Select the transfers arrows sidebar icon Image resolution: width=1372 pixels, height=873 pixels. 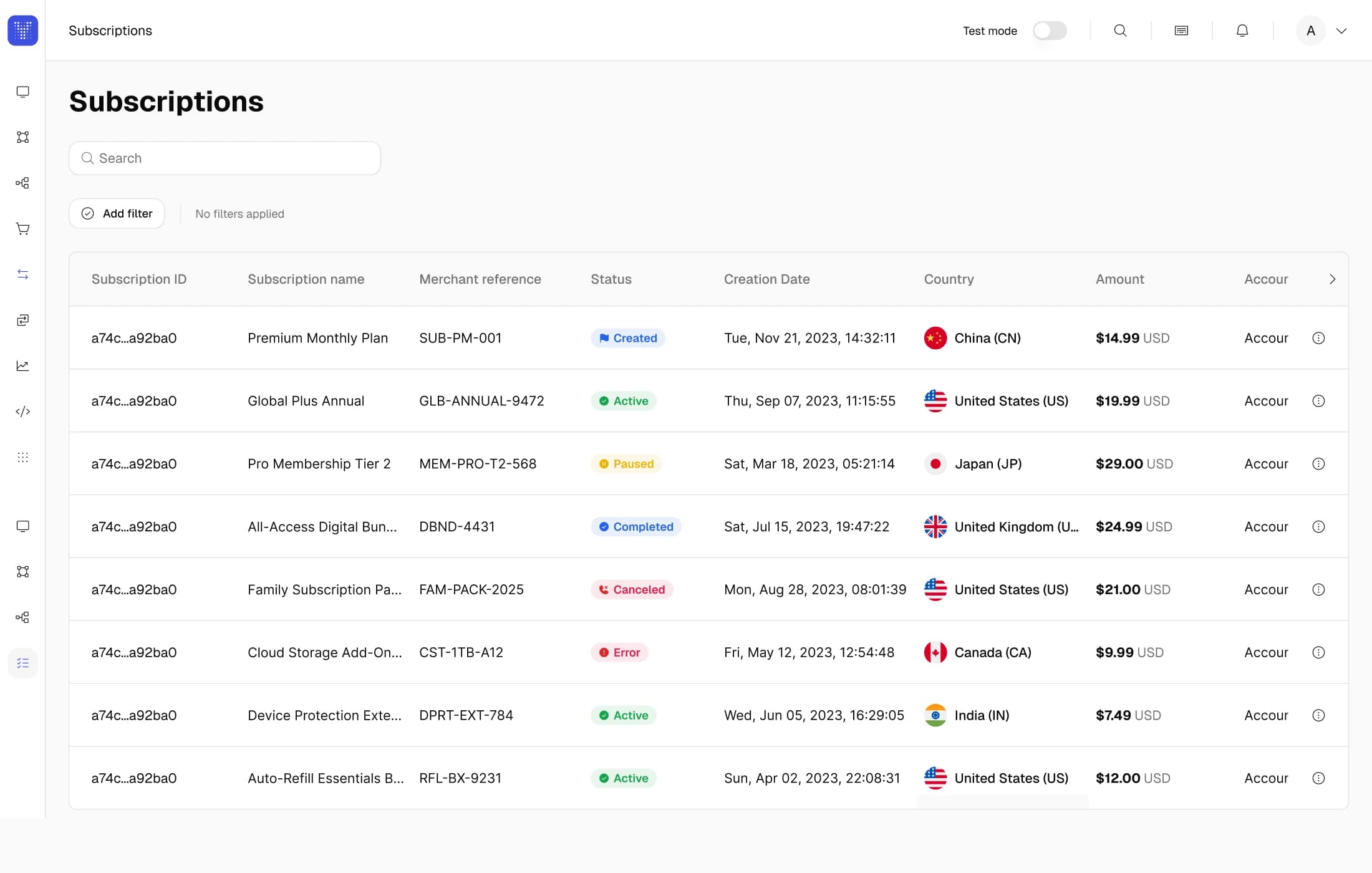[22, 274]
